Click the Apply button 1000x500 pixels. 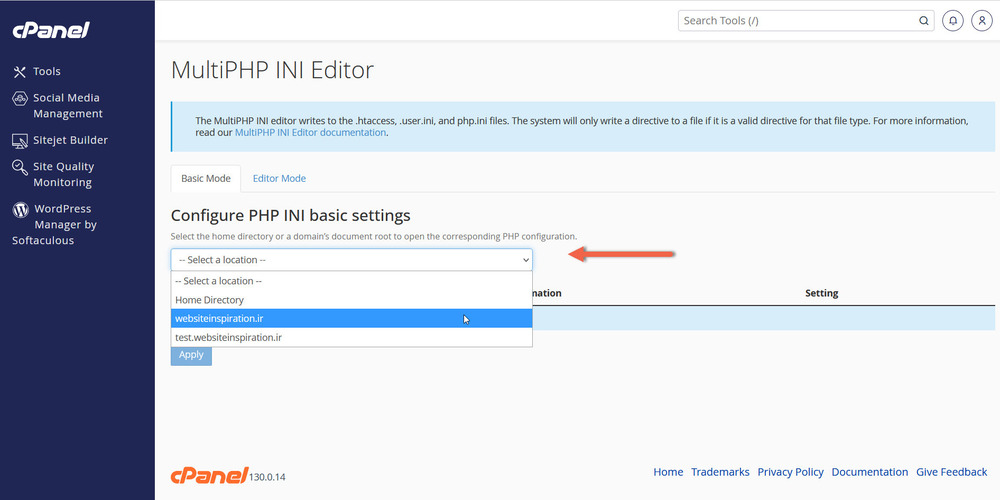pyautogui.click(x=191, y=355)
